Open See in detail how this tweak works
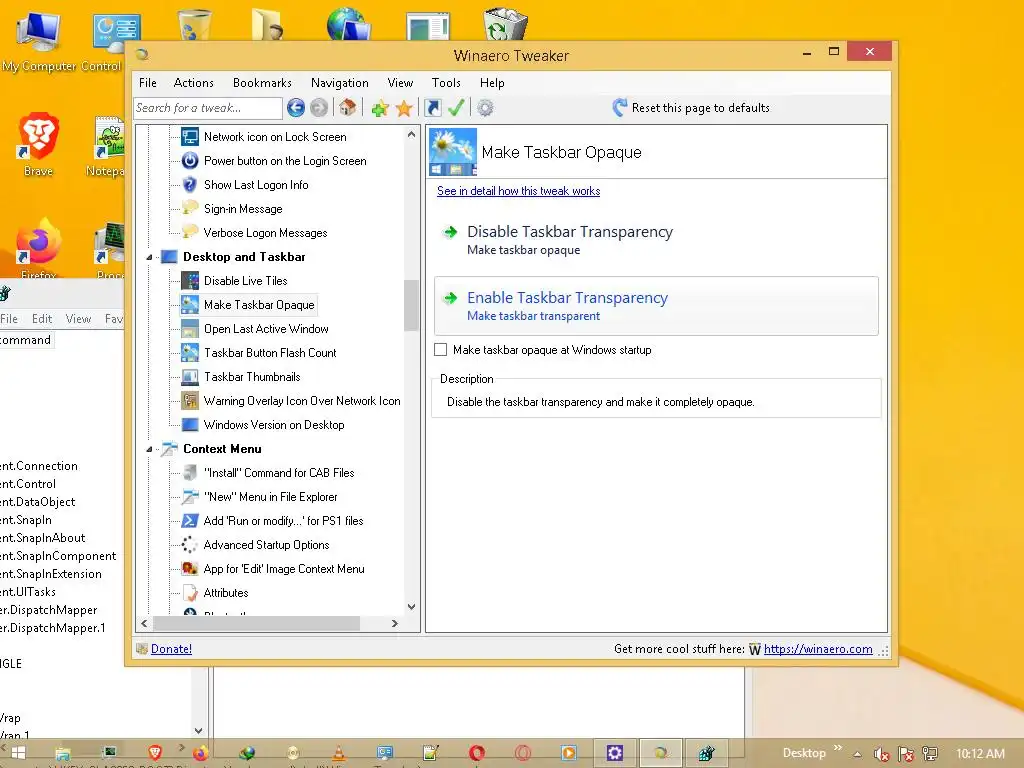 [519, 191]
